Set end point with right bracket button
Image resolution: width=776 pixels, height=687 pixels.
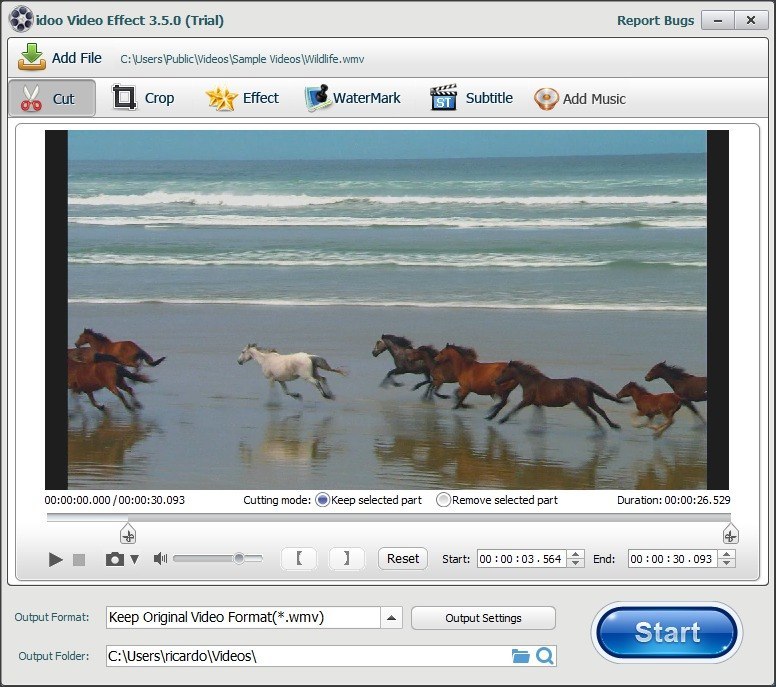(346, 559)
